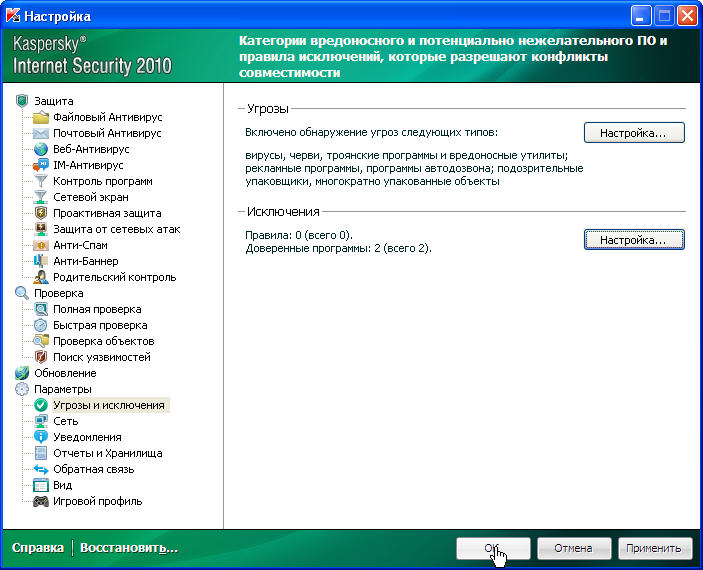703x570 pixels.
Task: Open Настройка button under Угрозы
Action: tap(634, 133)
